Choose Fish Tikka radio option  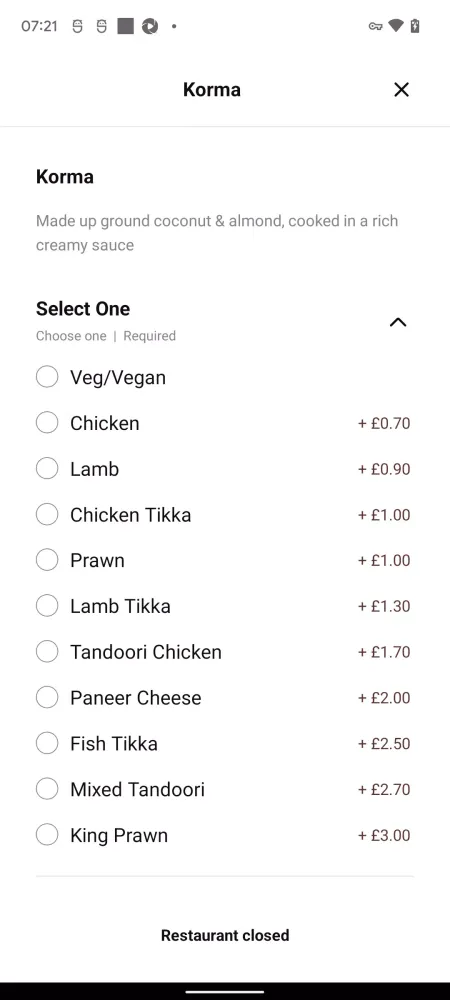point(47,744)
